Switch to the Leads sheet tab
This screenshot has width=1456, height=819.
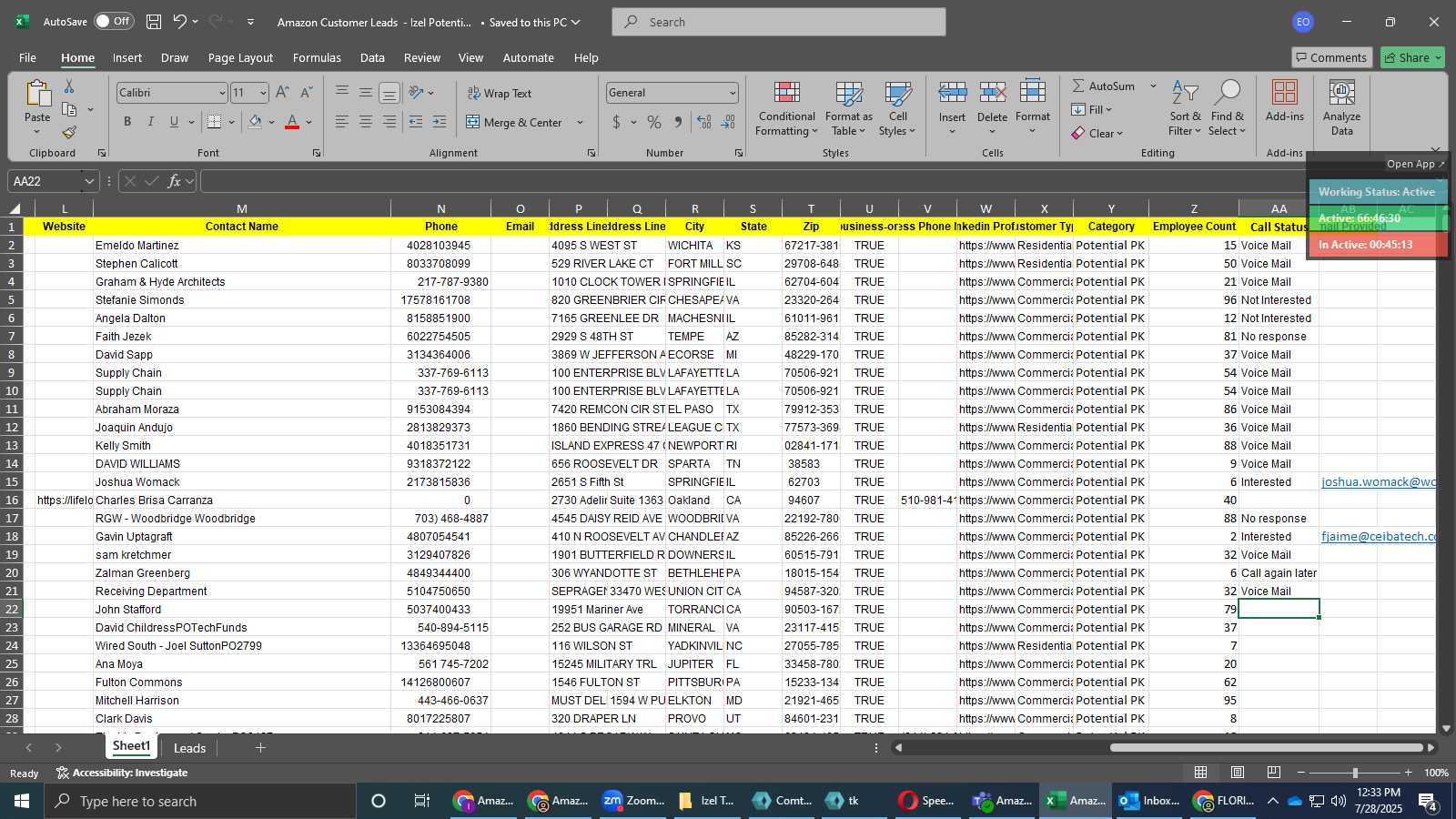(189, 748)
